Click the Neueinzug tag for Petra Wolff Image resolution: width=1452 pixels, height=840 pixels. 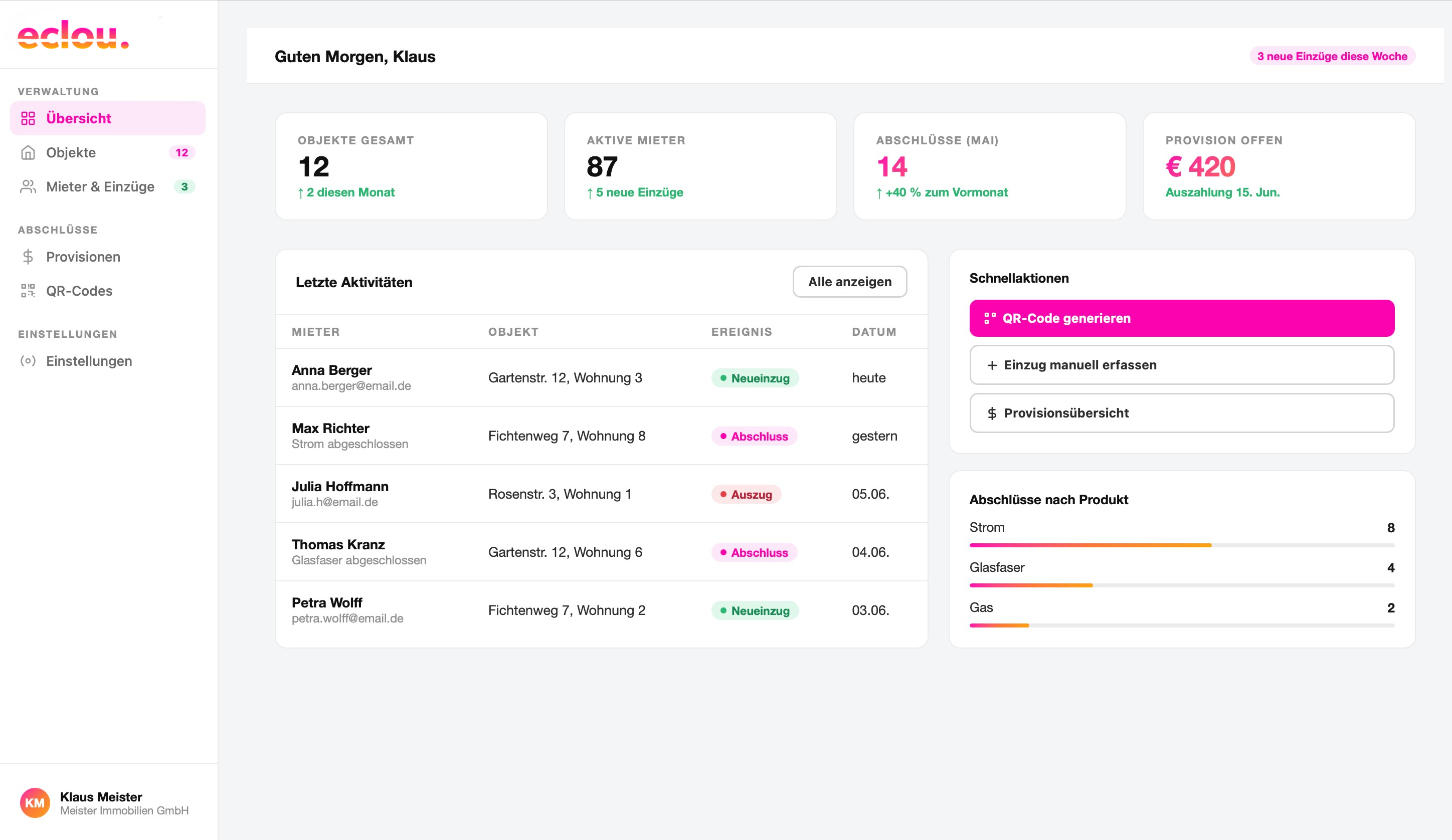point(755,610)
